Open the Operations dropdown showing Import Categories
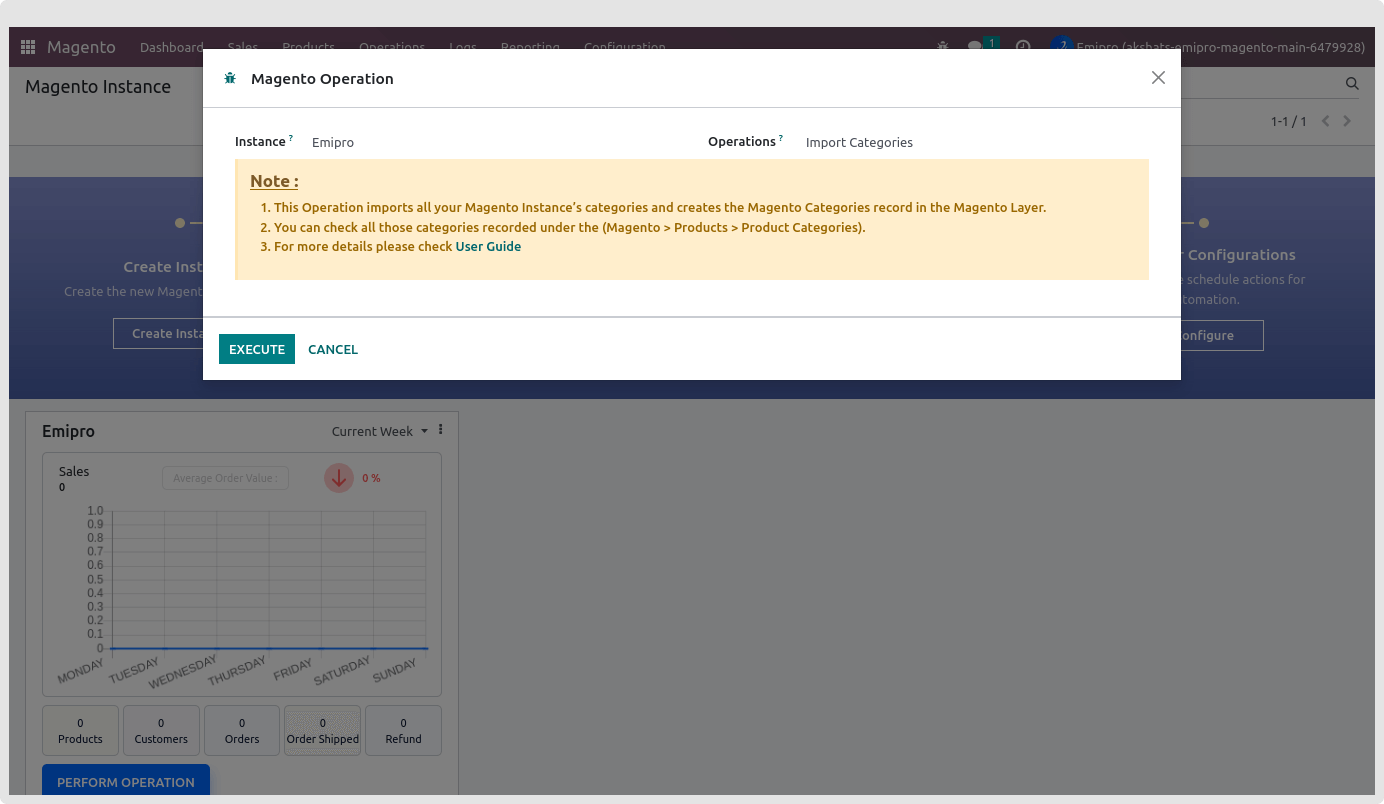 pyautogui.click(x=859, y=142)
